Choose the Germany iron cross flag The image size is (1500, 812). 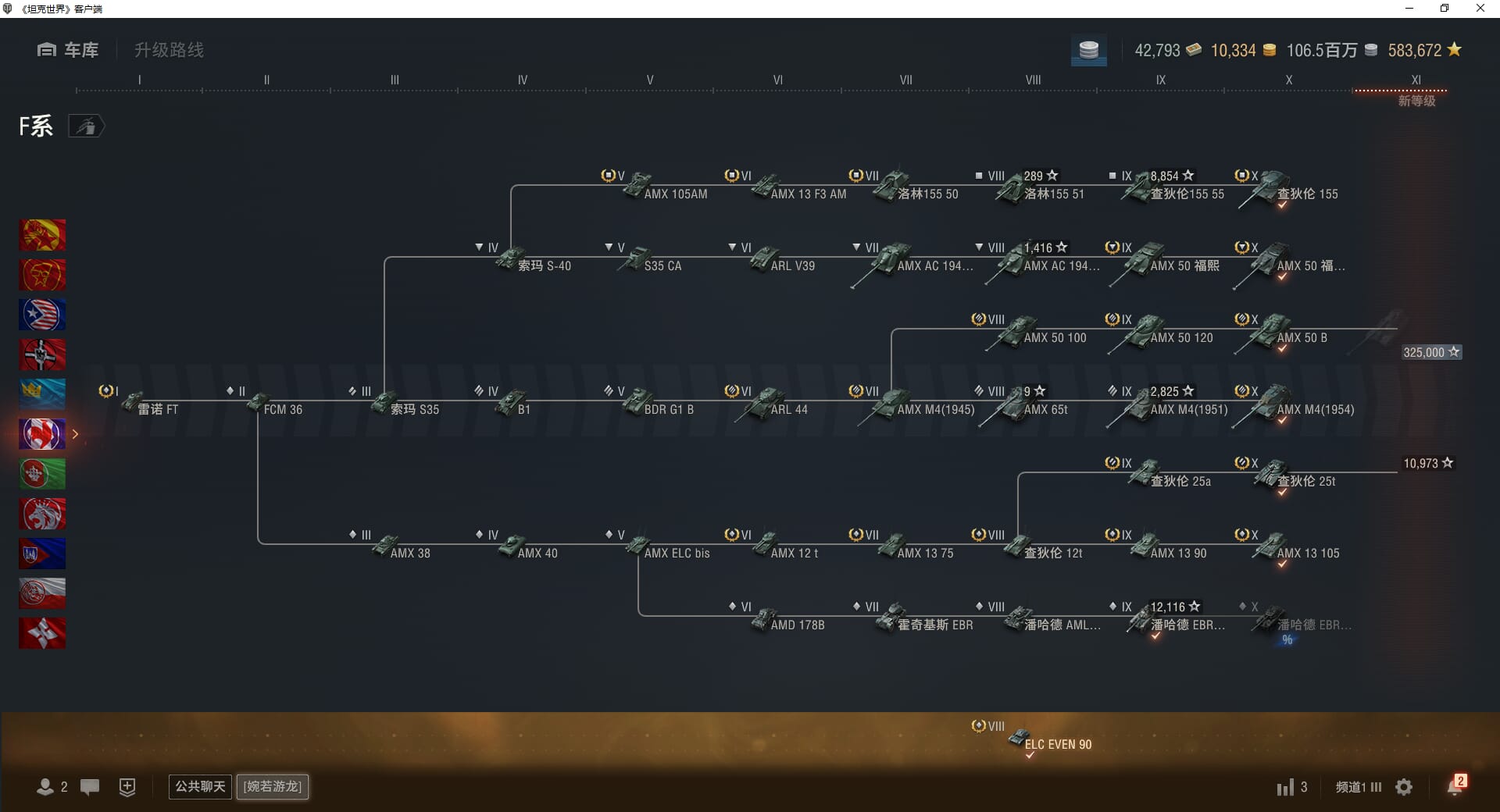click(42, 354)
